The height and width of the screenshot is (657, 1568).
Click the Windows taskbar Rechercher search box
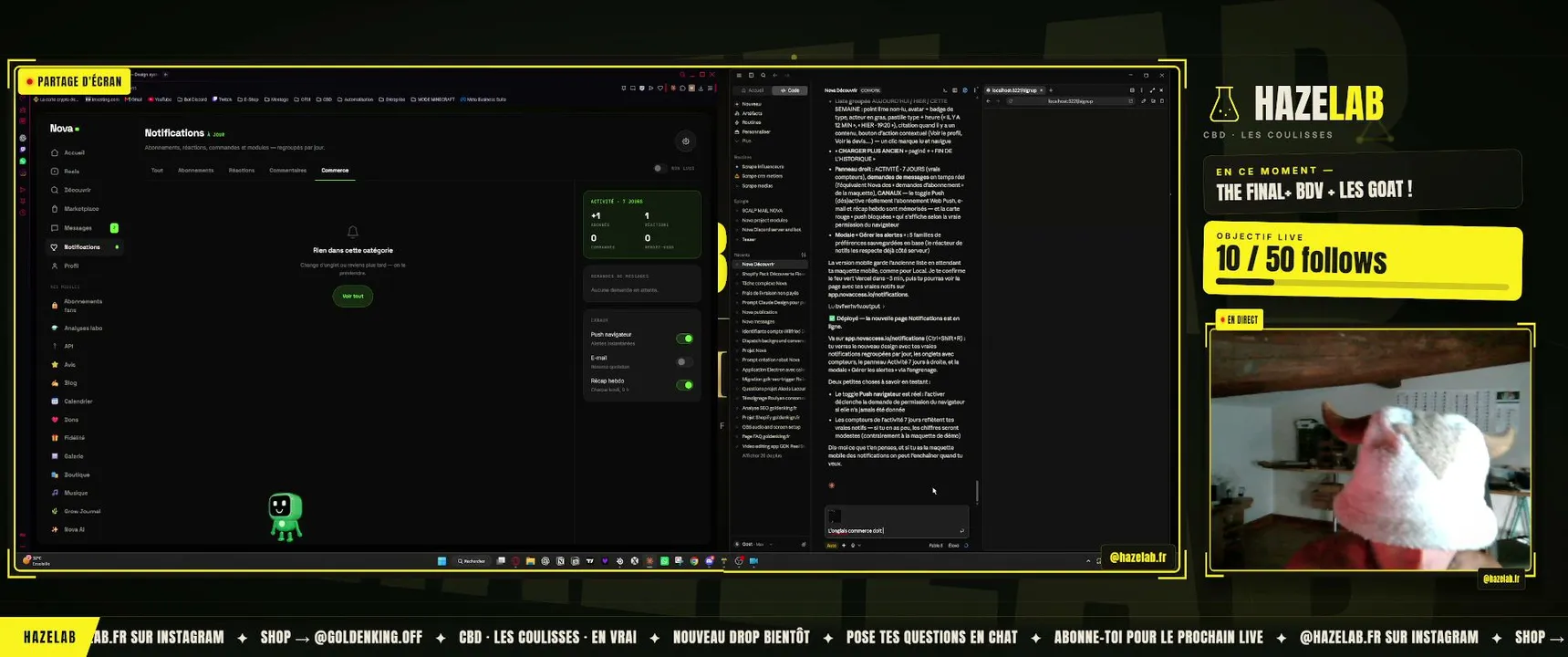[472, 561]
